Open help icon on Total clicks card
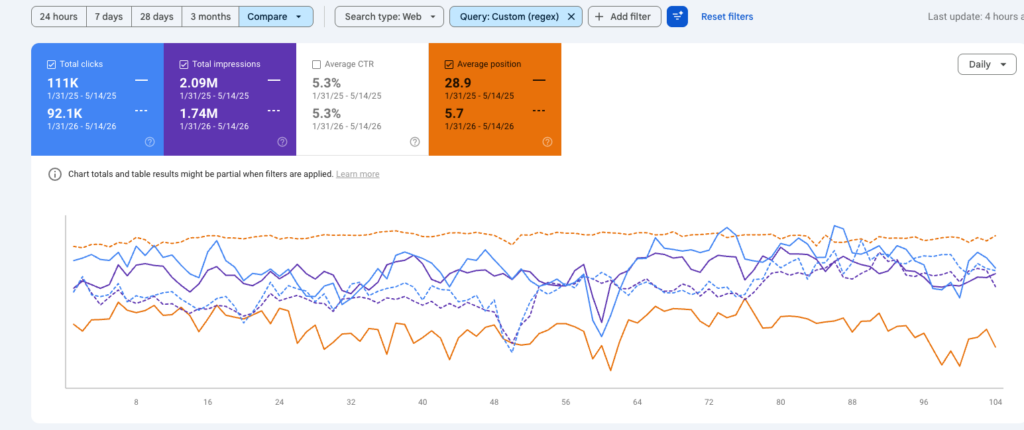1024x430 pixels. [x=150, y=142]
